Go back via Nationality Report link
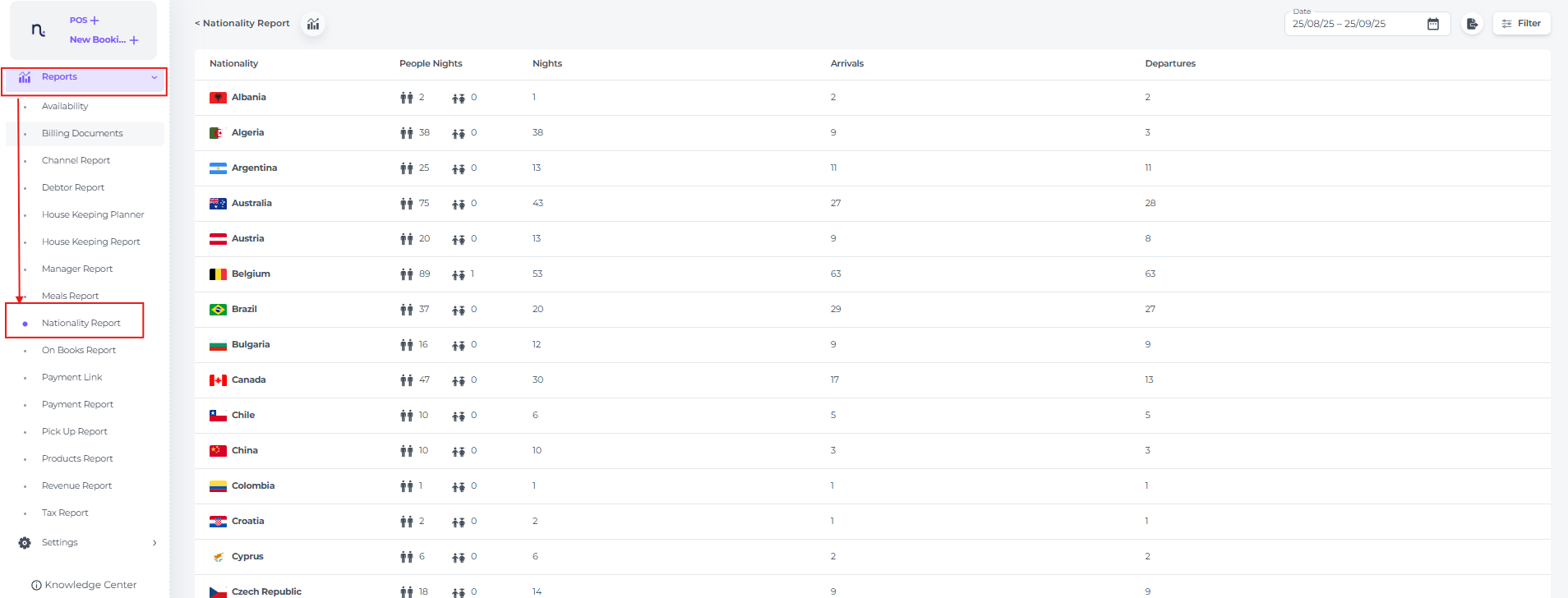The height and width of the screenshot is (598, 1568). pos(242,24)
